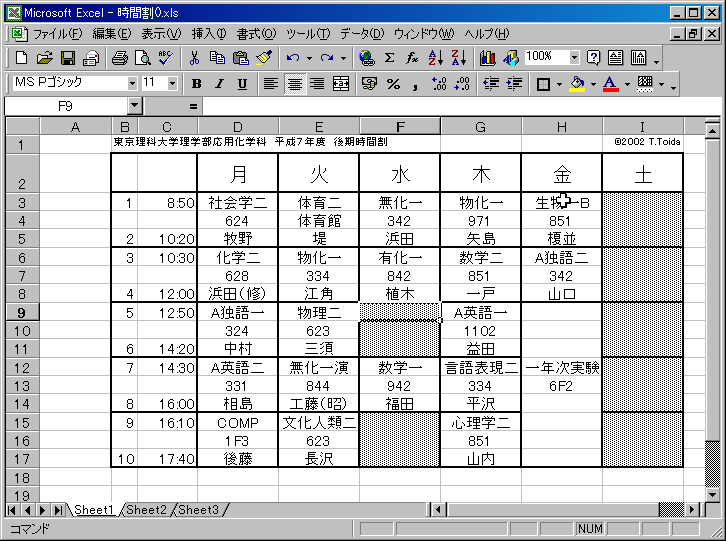726x541 pixels.
Task: Expand the Redo history dropdown arrow
Action: 343,59
